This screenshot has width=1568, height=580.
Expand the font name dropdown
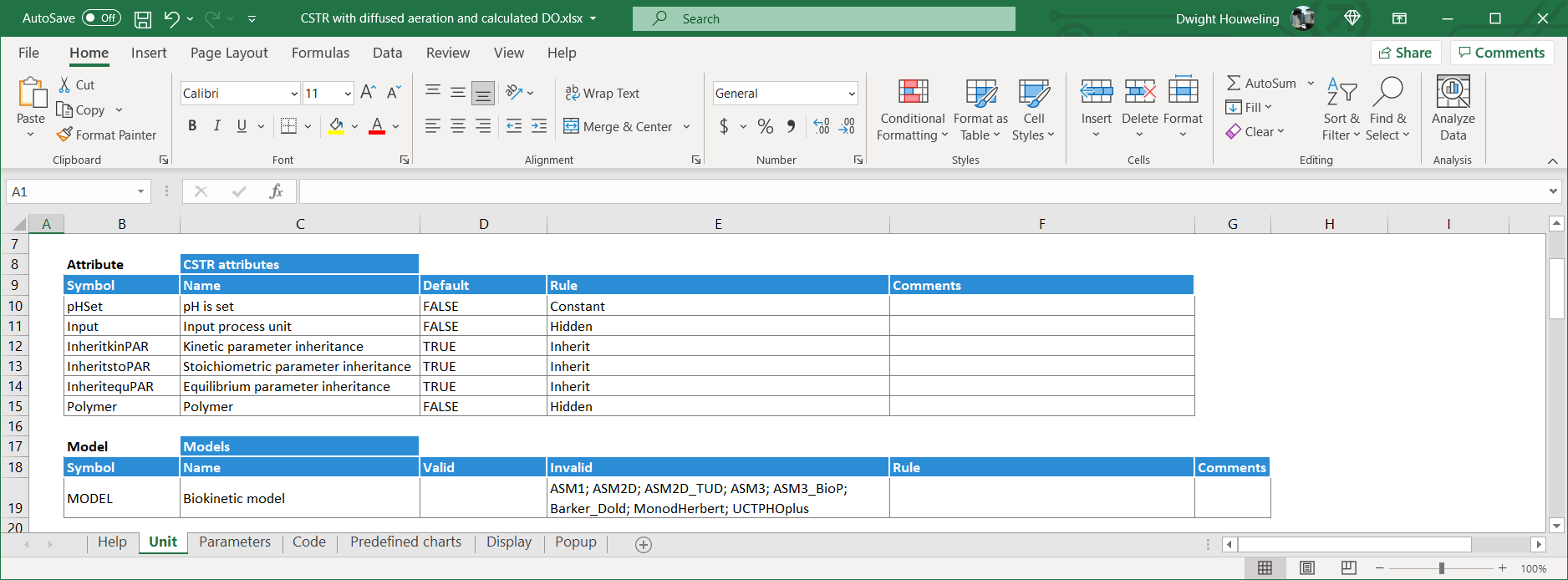click(294, 94)
